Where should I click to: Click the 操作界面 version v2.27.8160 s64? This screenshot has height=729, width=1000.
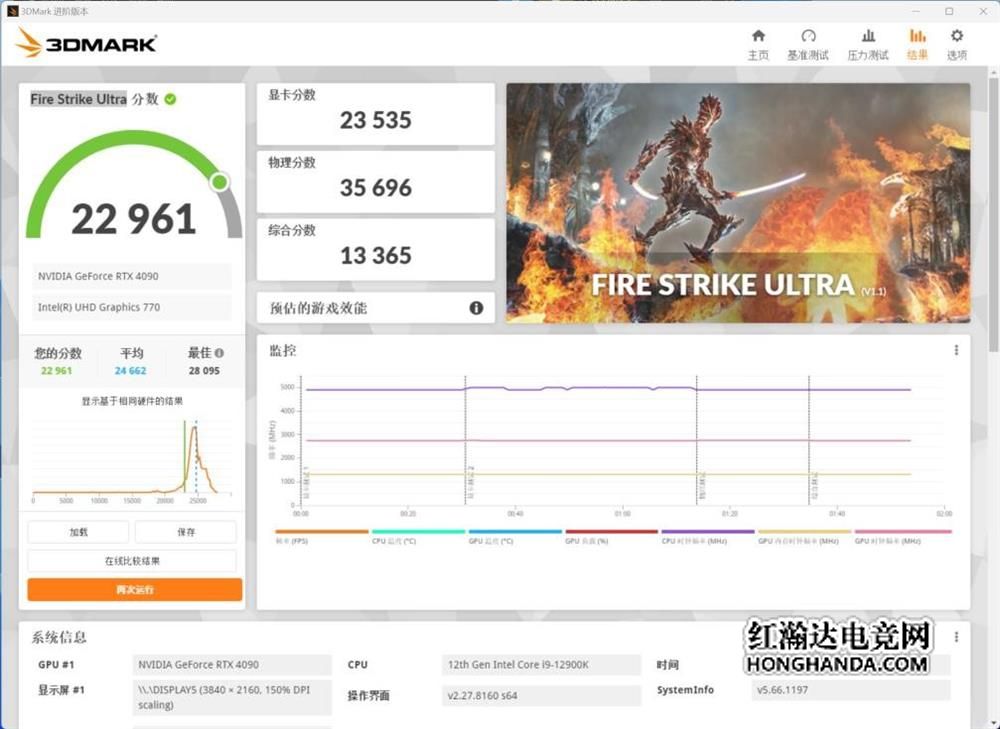tap(541, 695)
